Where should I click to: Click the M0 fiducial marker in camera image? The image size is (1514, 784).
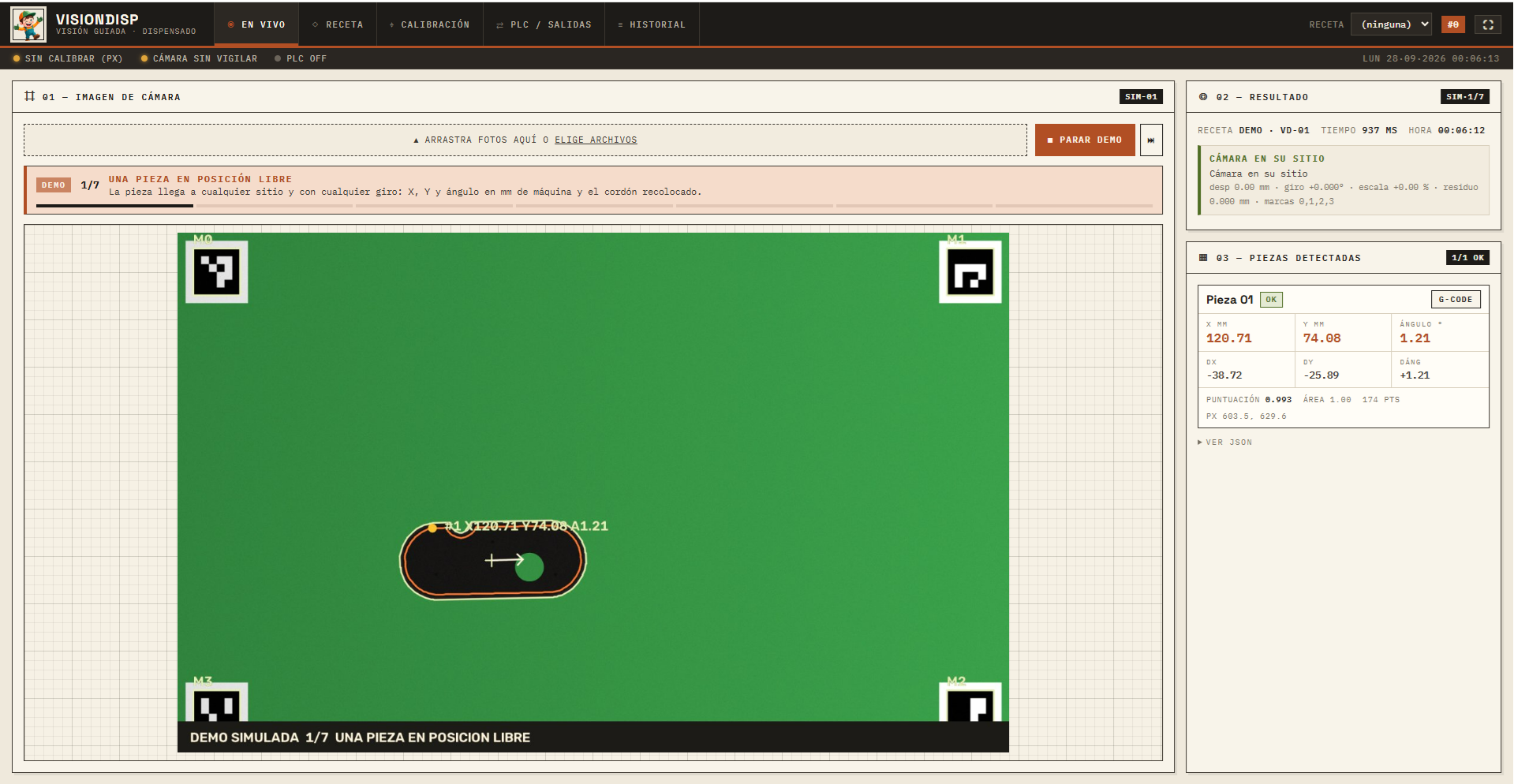point(216,272)
